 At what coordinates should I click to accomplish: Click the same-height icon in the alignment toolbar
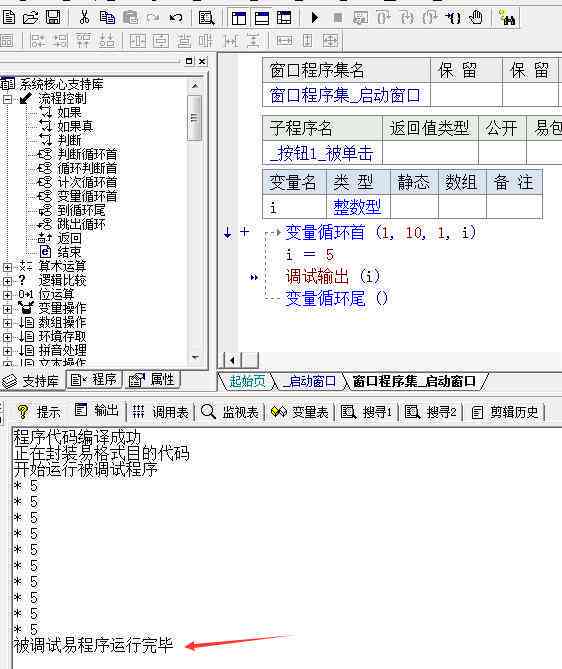307,41
